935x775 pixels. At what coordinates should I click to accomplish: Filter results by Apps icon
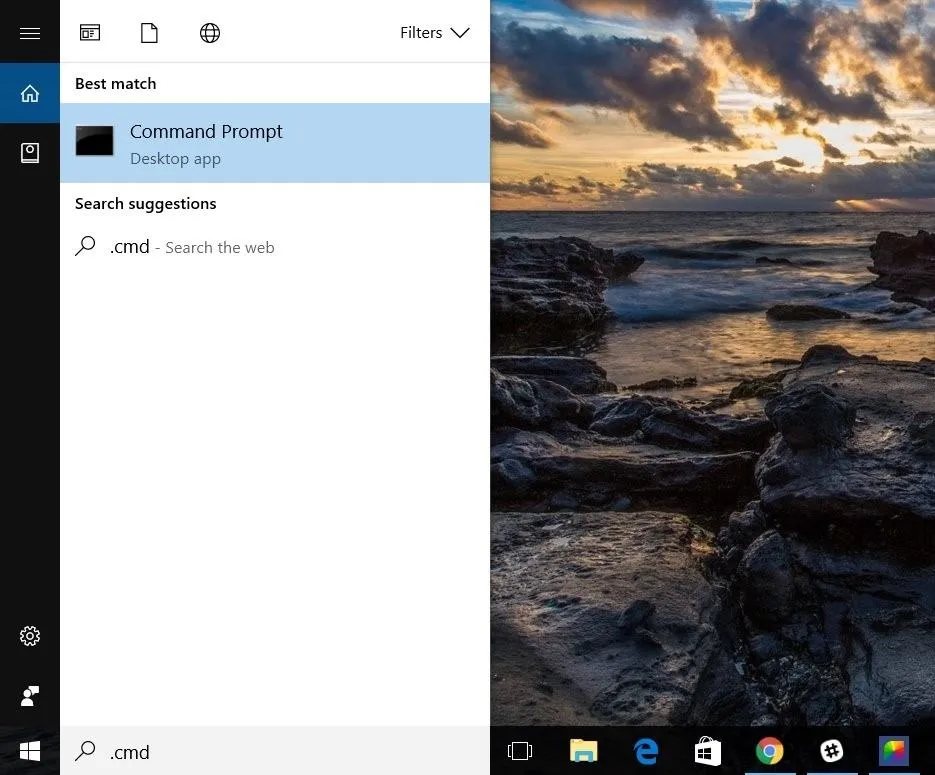pyautogui.click(x=90, y=32)
